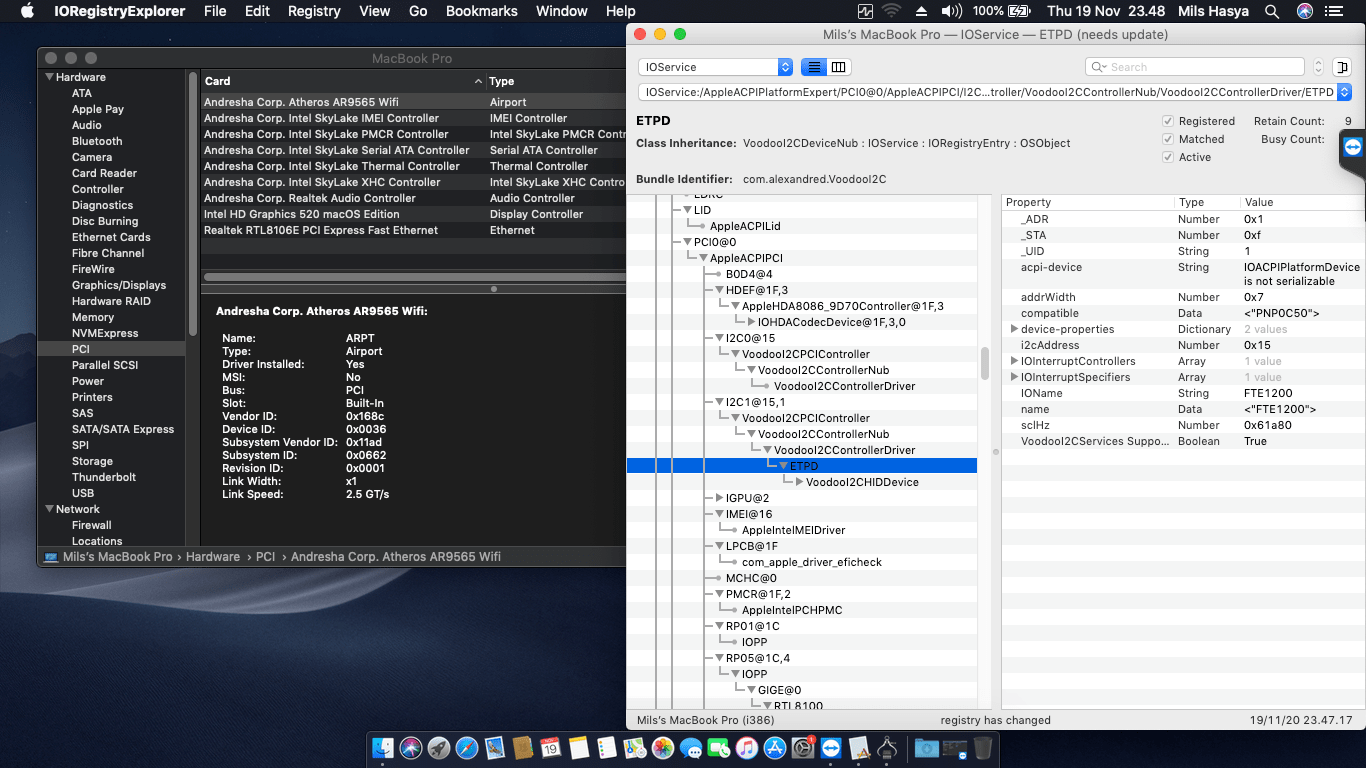Toggle the Active checkbox
This screenshot has width=1366, height=768.
pyautogui.click(x=1168, y=157)
